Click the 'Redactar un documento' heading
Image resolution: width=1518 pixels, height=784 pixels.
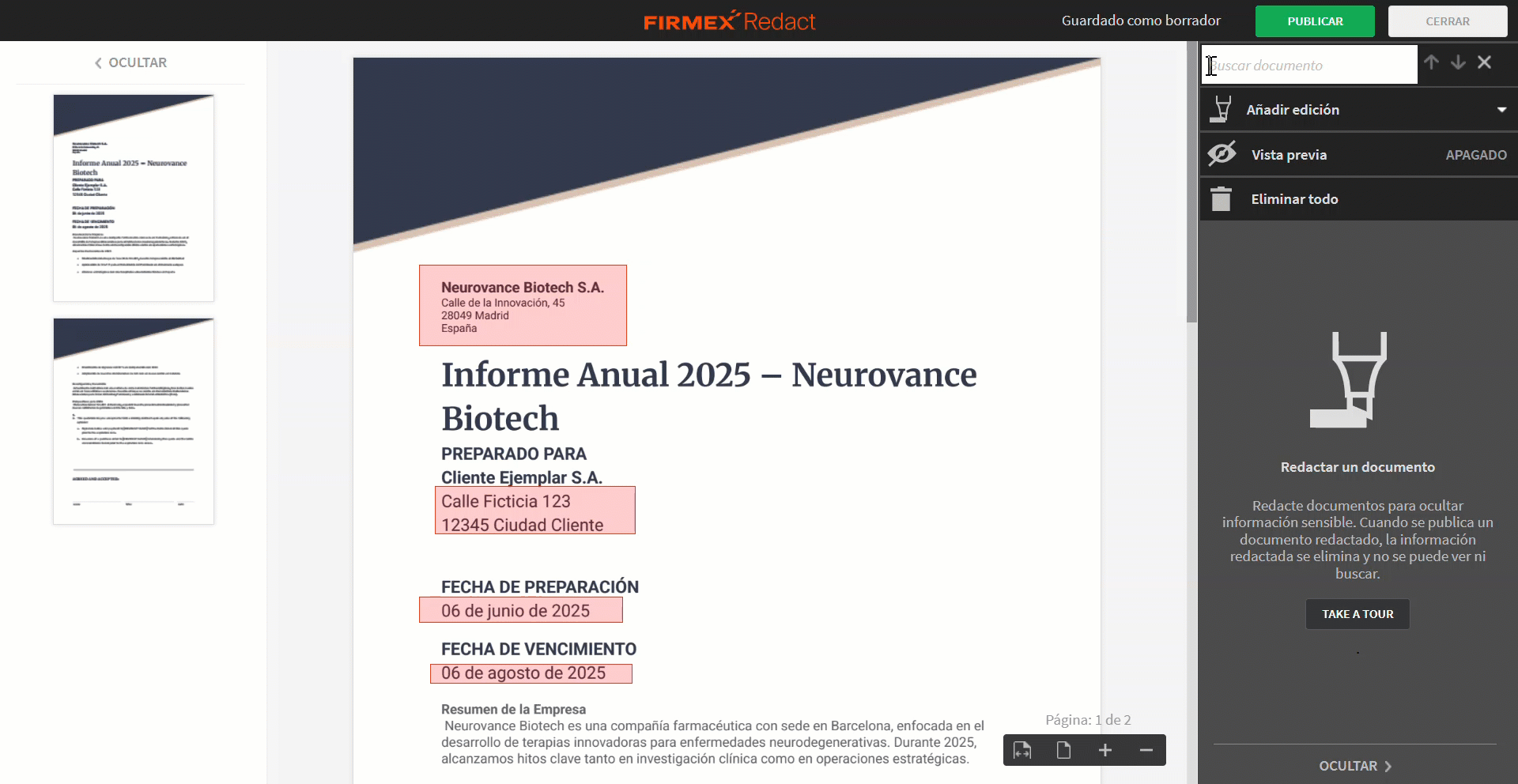point(1358,467)
